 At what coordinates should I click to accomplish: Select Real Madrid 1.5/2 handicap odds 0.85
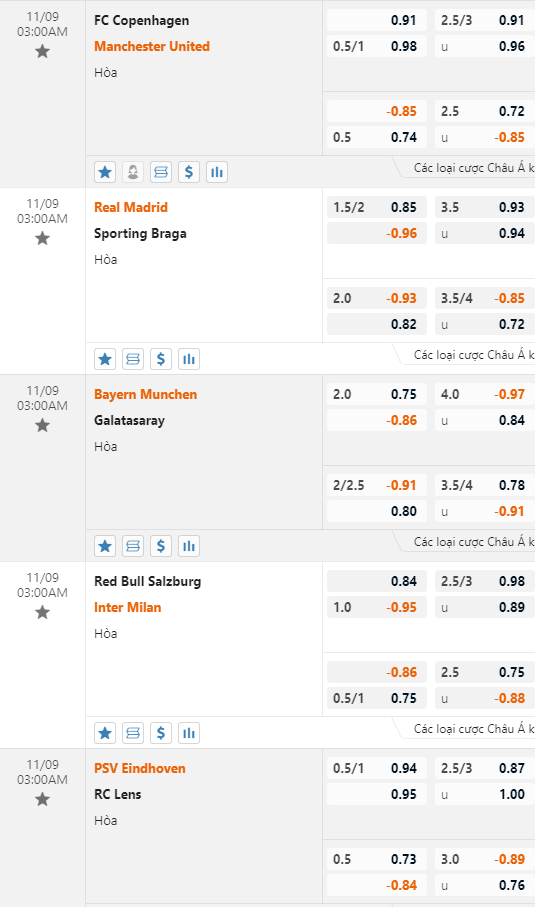point(377,207)
